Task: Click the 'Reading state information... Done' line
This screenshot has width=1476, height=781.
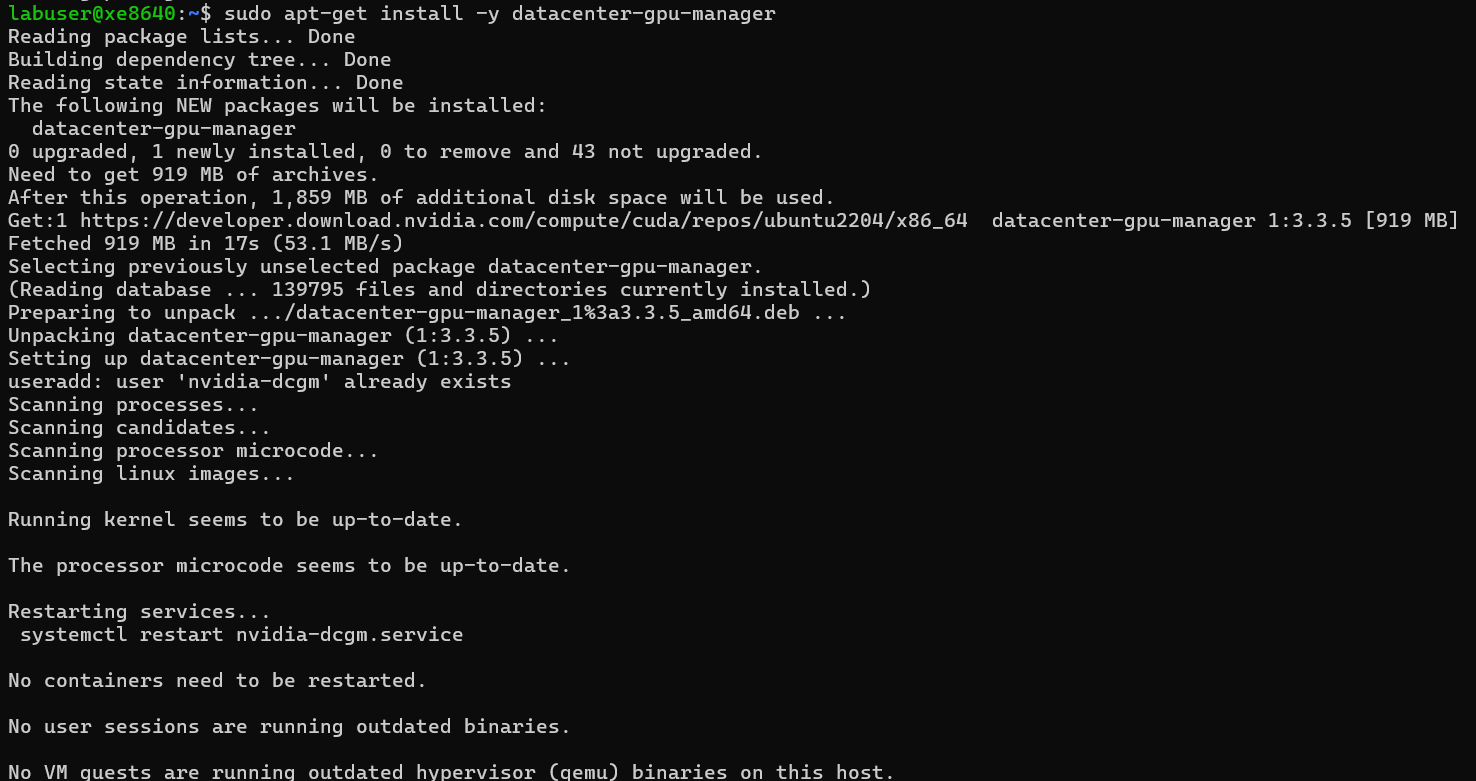Action: (205, 83)
